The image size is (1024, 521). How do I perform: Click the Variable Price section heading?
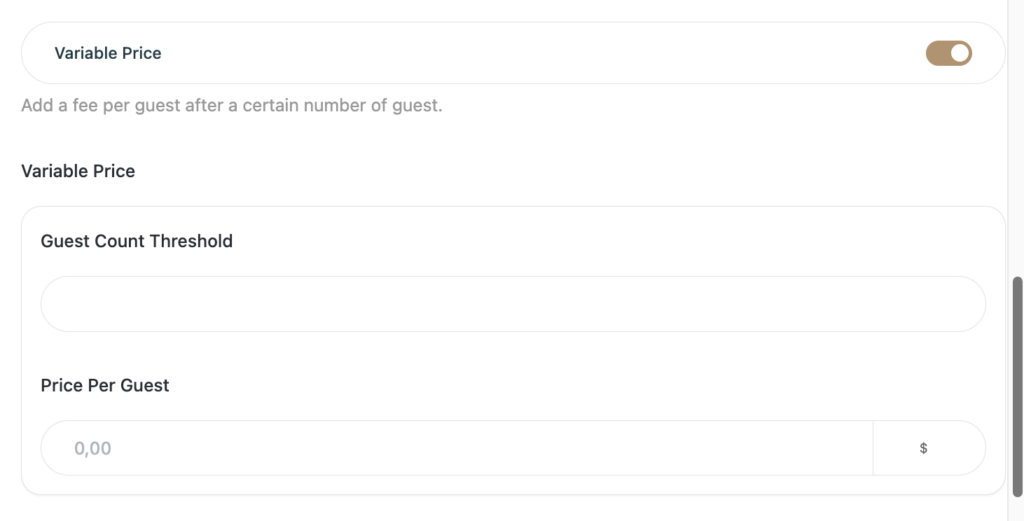[78, 171]
